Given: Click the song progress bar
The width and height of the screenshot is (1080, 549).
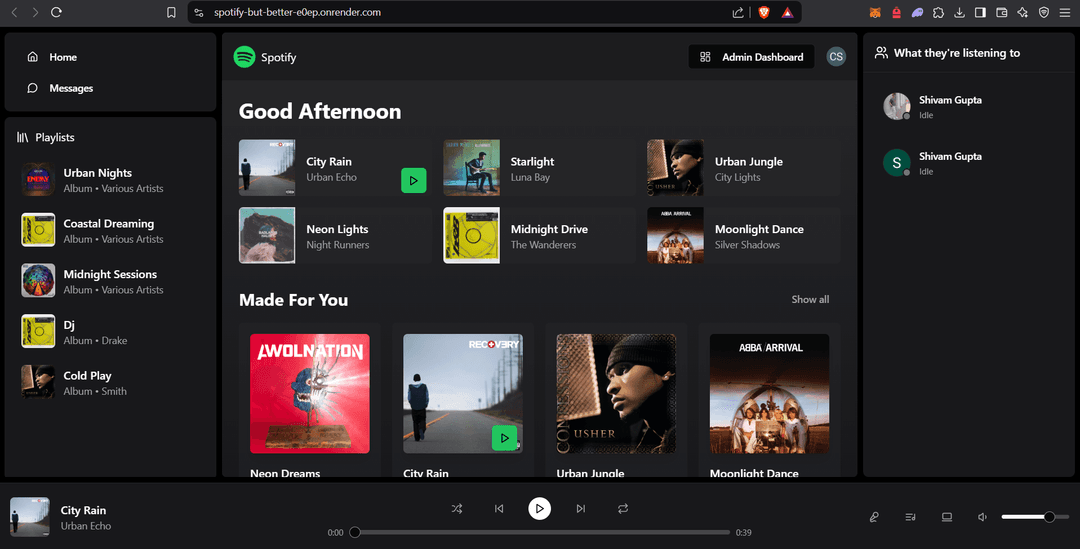Looking at the screenshot, I should coord(540,532).
